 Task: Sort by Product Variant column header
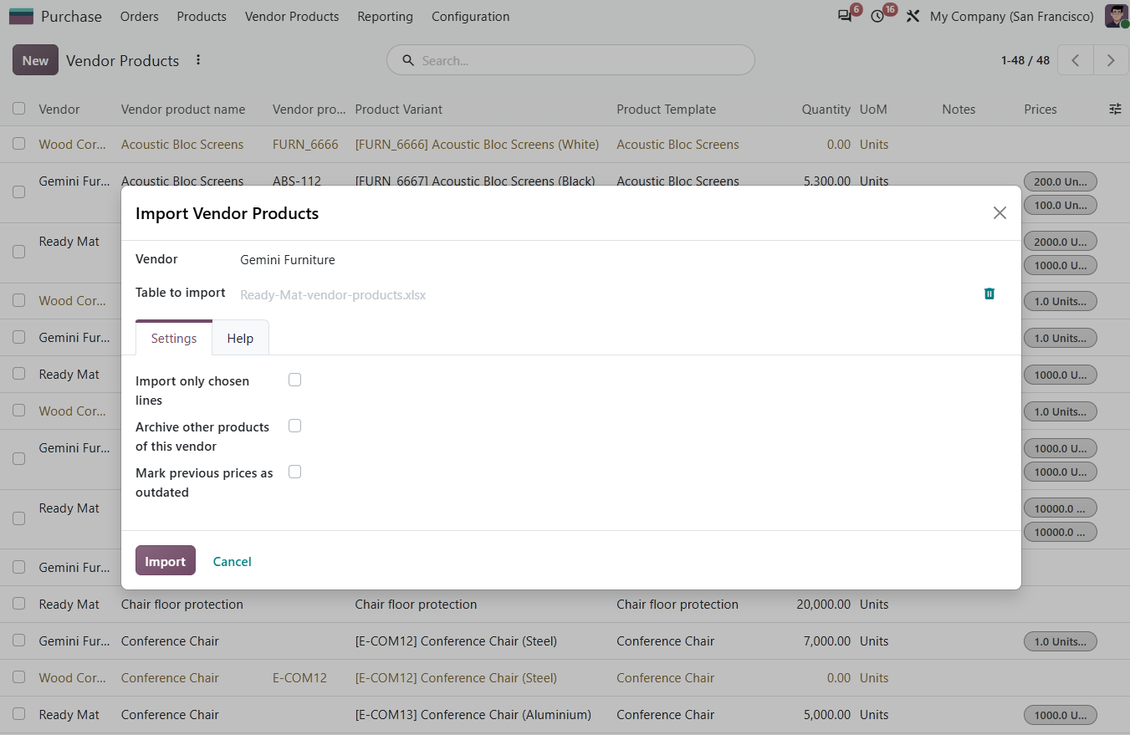(399, 109)
